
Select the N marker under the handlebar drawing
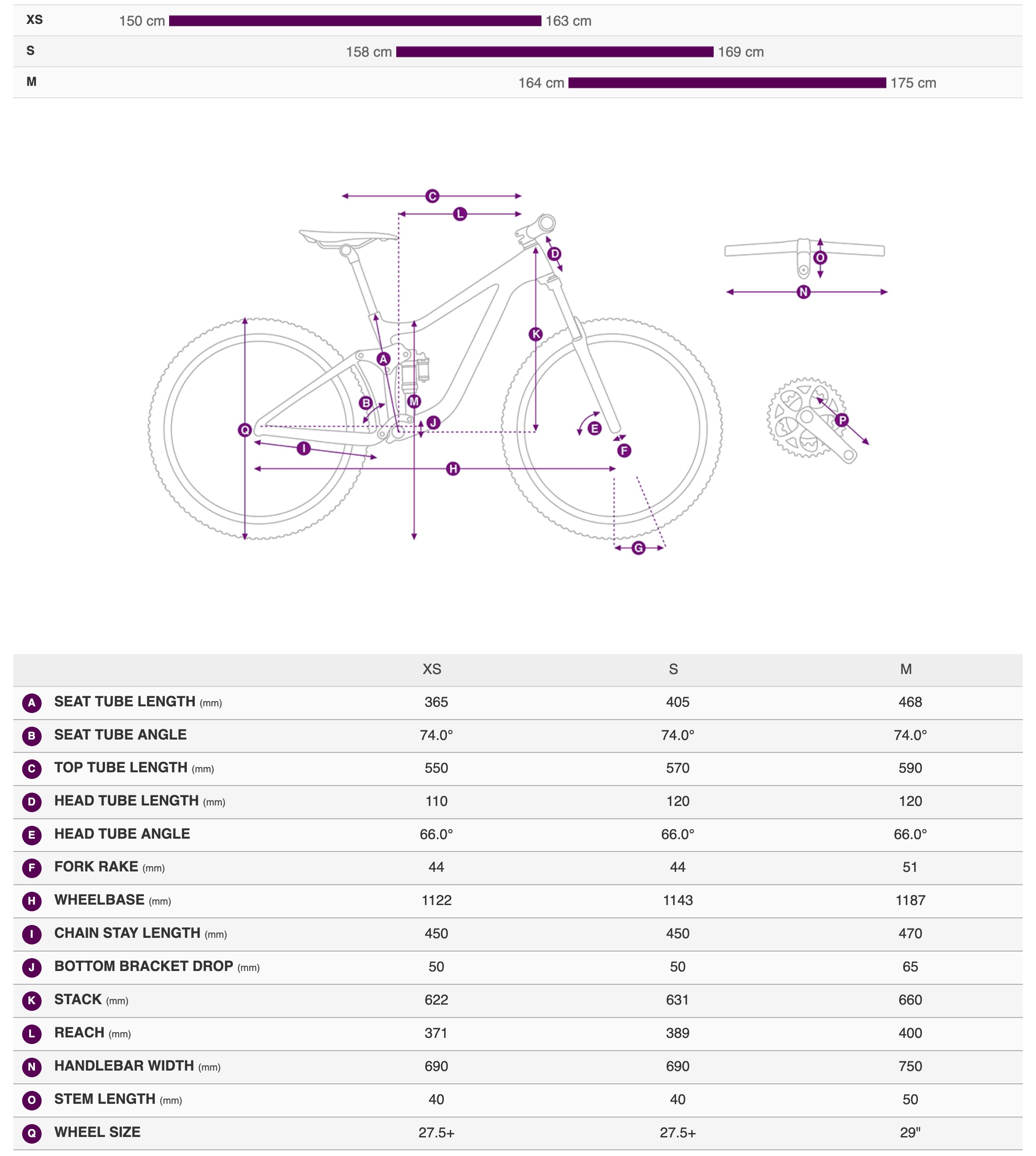pos(803,293)
